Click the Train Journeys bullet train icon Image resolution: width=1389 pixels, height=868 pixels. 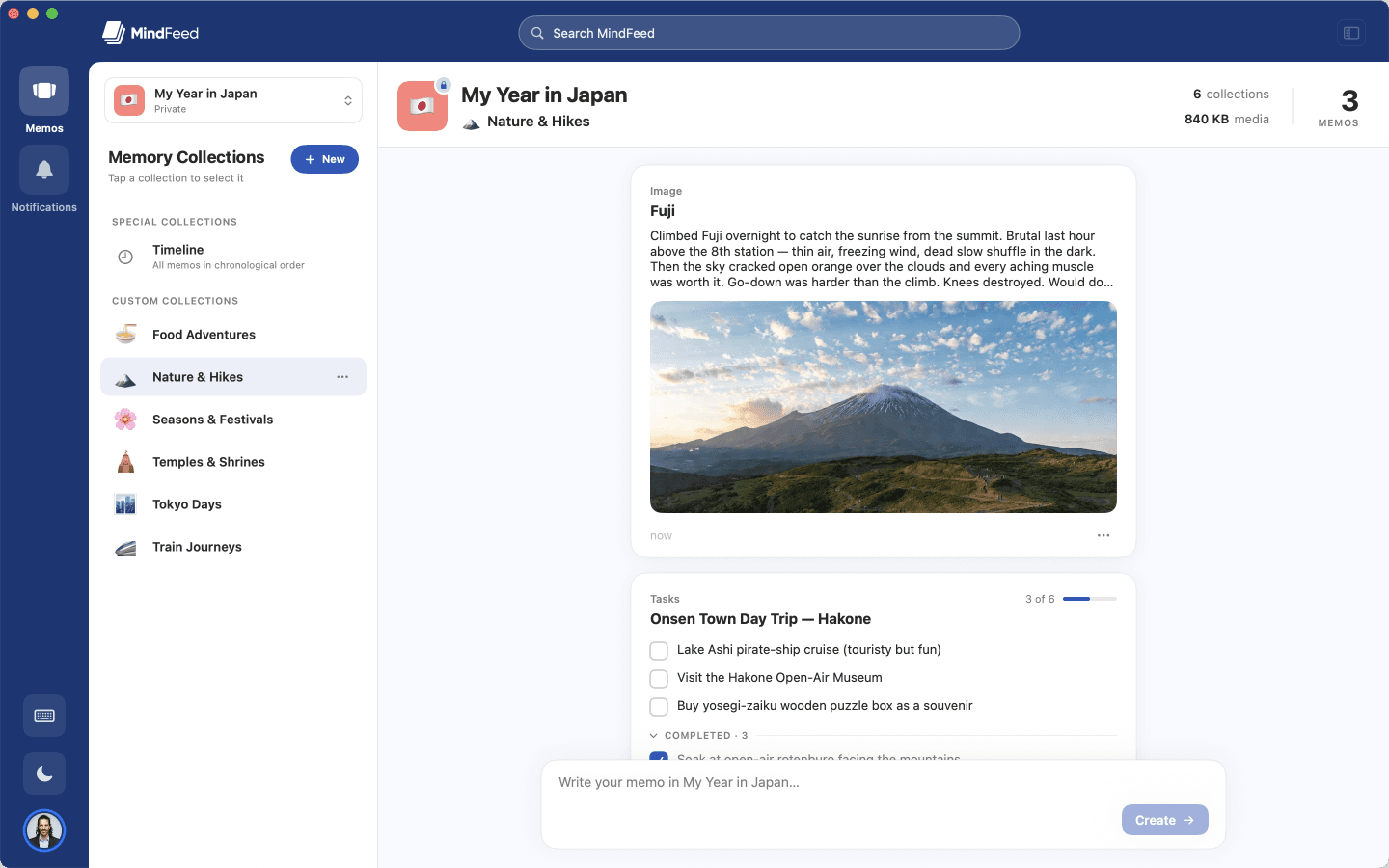125,547
